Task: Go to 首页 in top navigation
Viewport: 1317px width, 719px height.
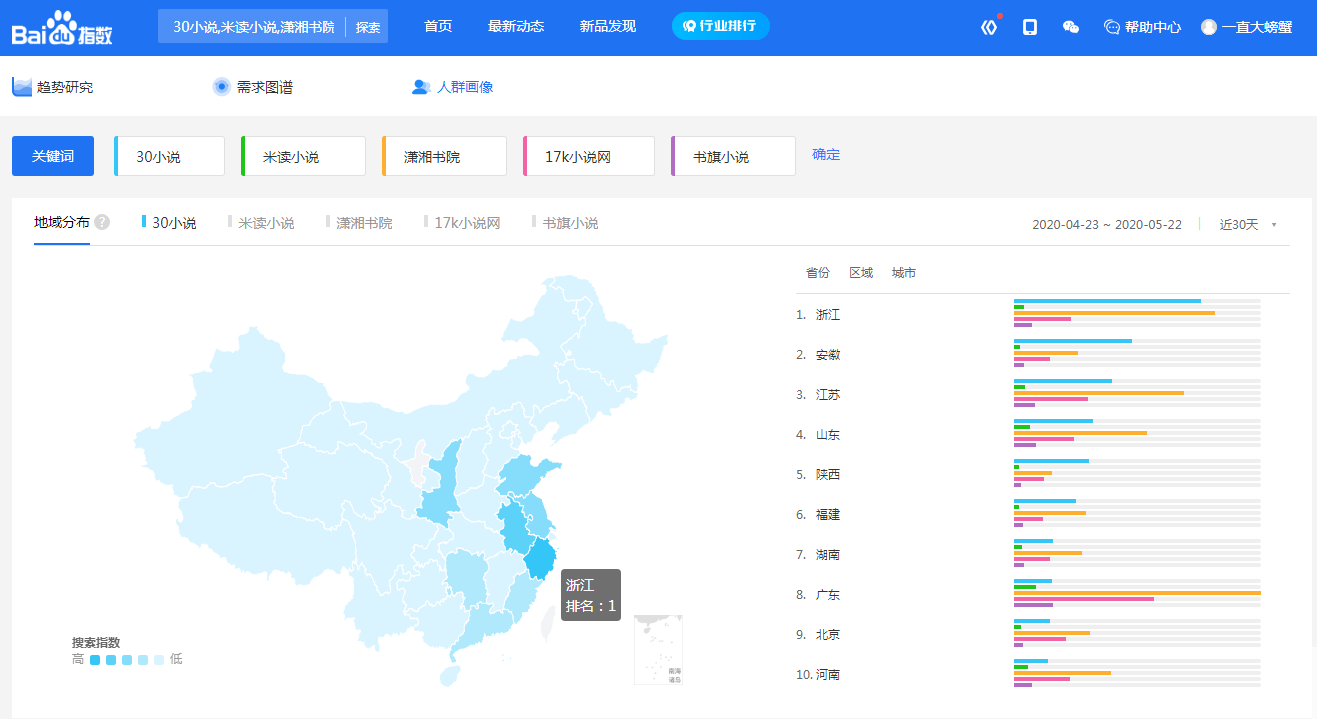Action: point(438,26)
